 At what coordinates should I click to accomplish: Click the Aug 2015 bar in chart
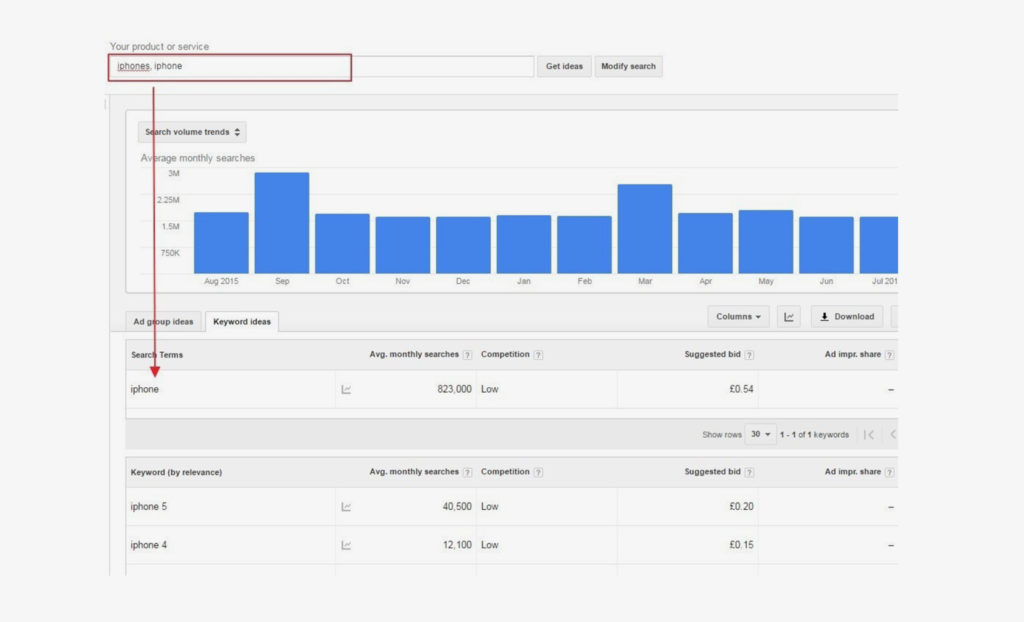(221, 242)
